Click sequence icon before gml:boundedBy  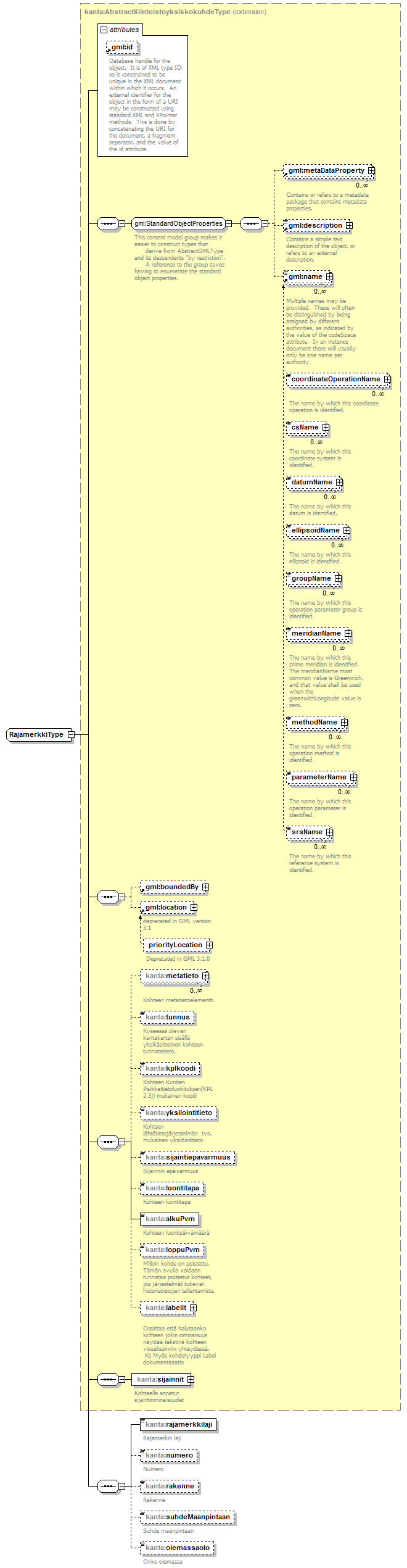pyautogui.click(x=109, y=897)
